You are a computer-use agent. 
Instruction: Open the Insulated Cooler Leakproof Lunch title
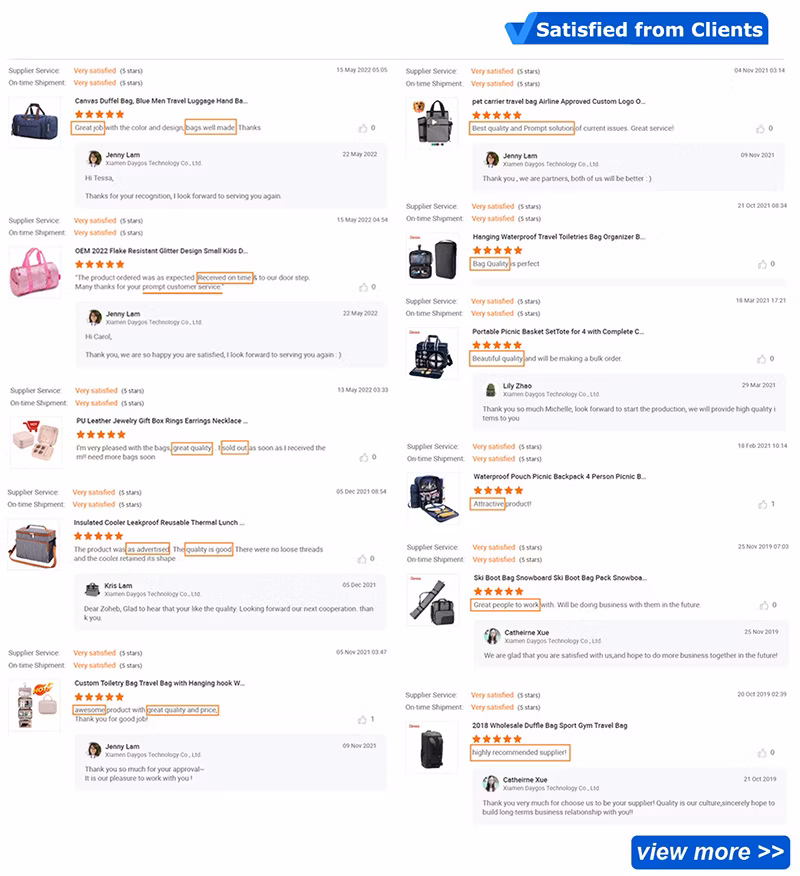click(159, 523)
